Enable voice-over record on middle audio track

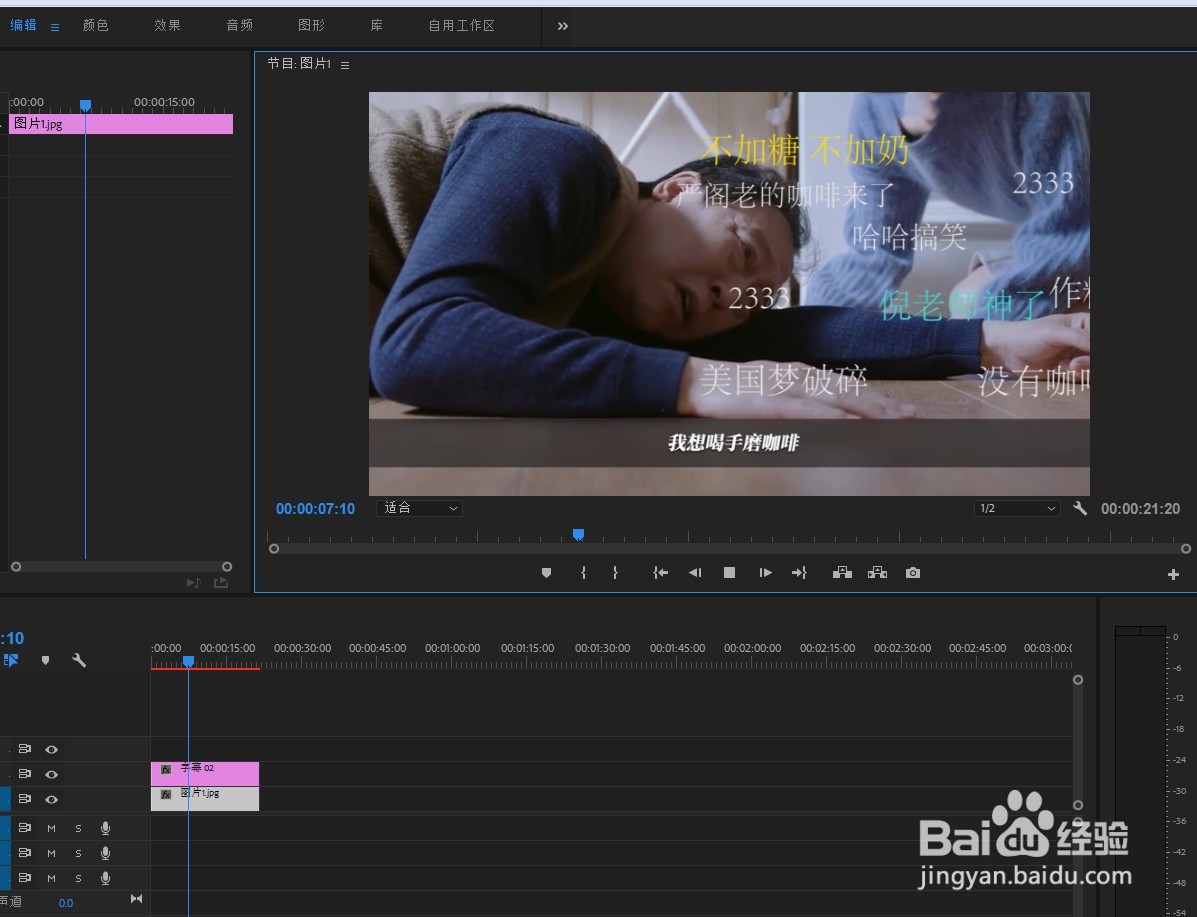[x=105, y=853]
